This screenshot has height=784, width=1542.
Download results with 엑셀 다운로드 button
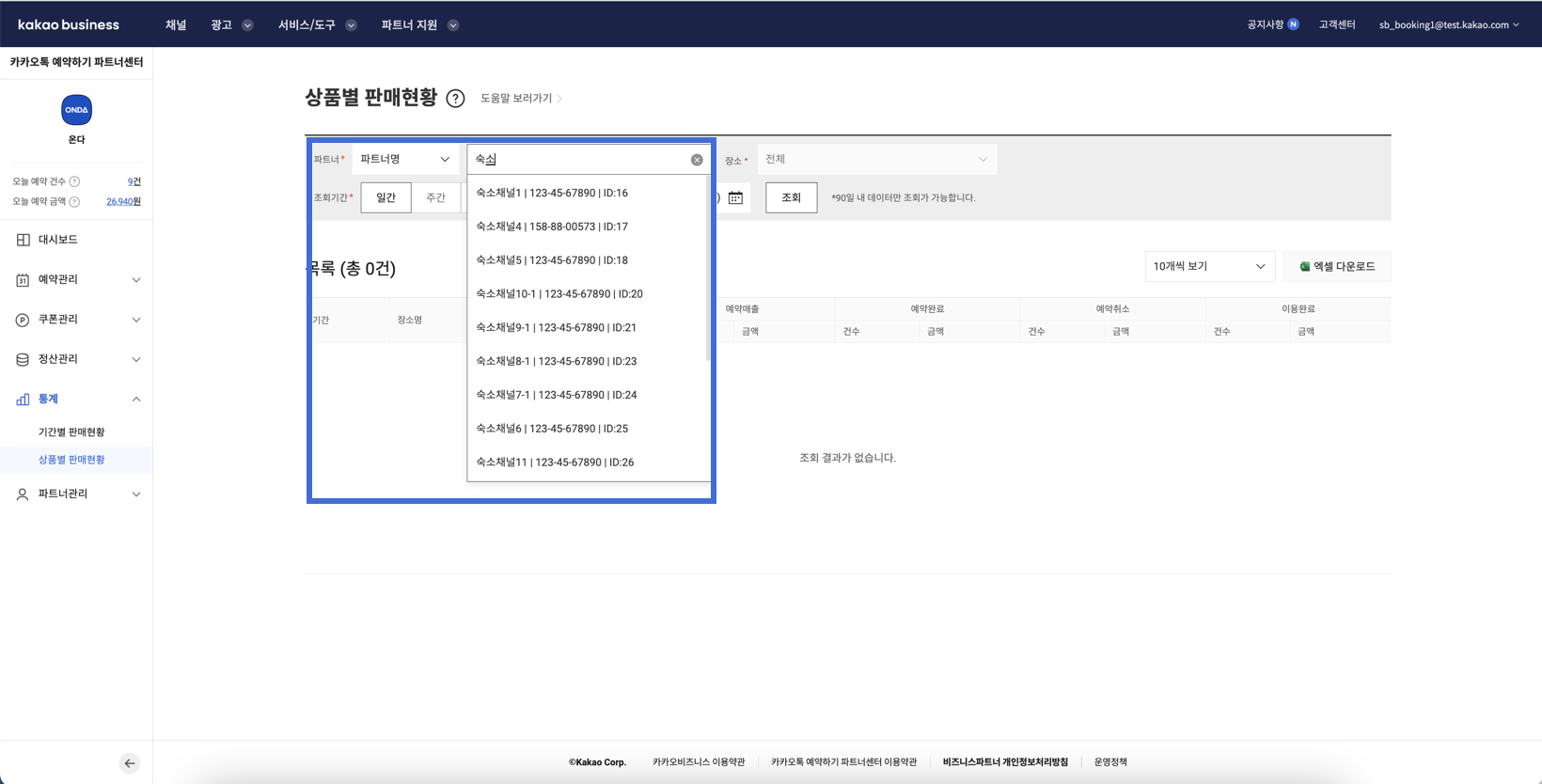1336,267
